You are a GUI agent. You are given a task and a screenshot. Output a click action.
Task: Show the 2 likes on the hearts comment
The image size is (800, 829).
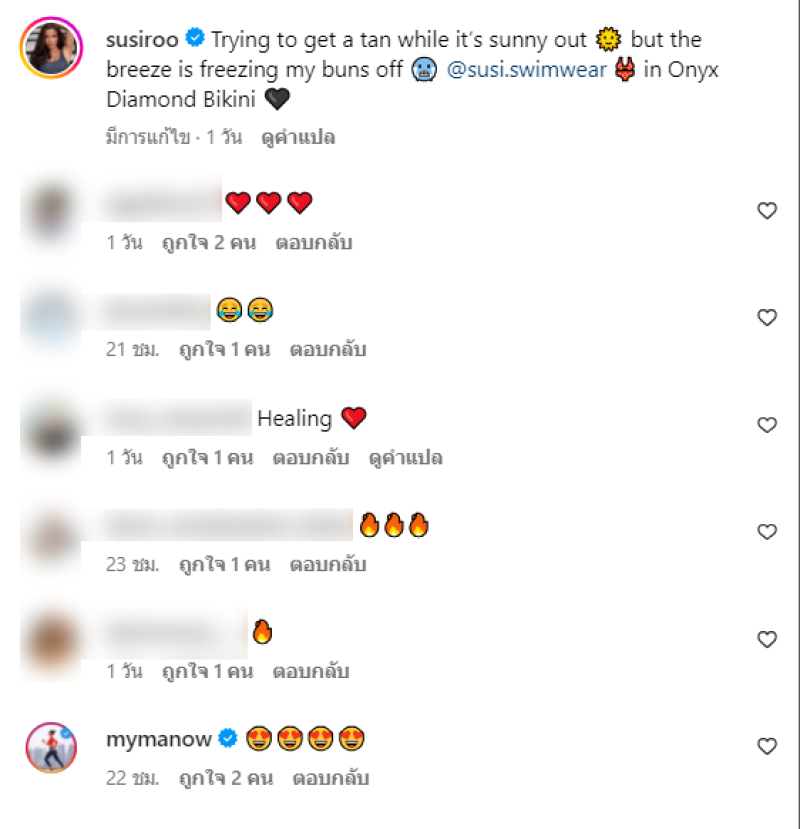tap(209, 243)
